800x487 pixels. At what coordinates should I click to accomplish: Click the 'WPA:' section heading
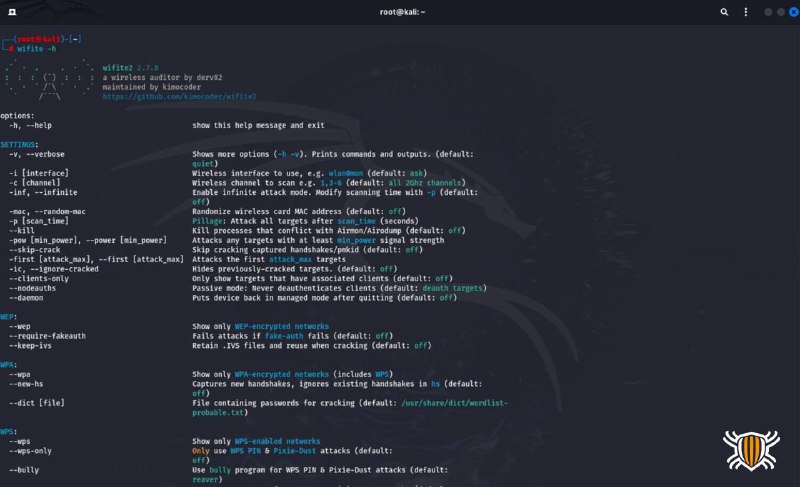pos(9,365)
